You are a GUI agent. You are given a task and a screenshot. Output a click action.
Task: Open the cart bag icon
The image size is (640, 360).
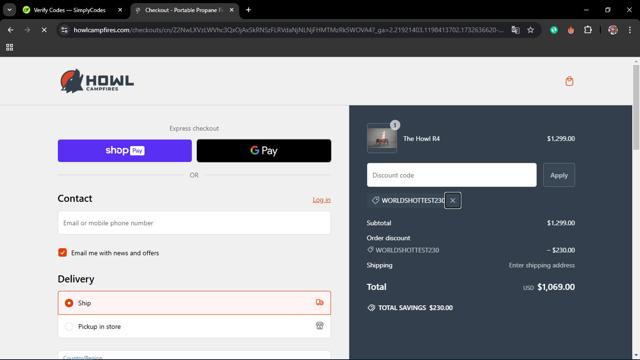click(569, 81)
